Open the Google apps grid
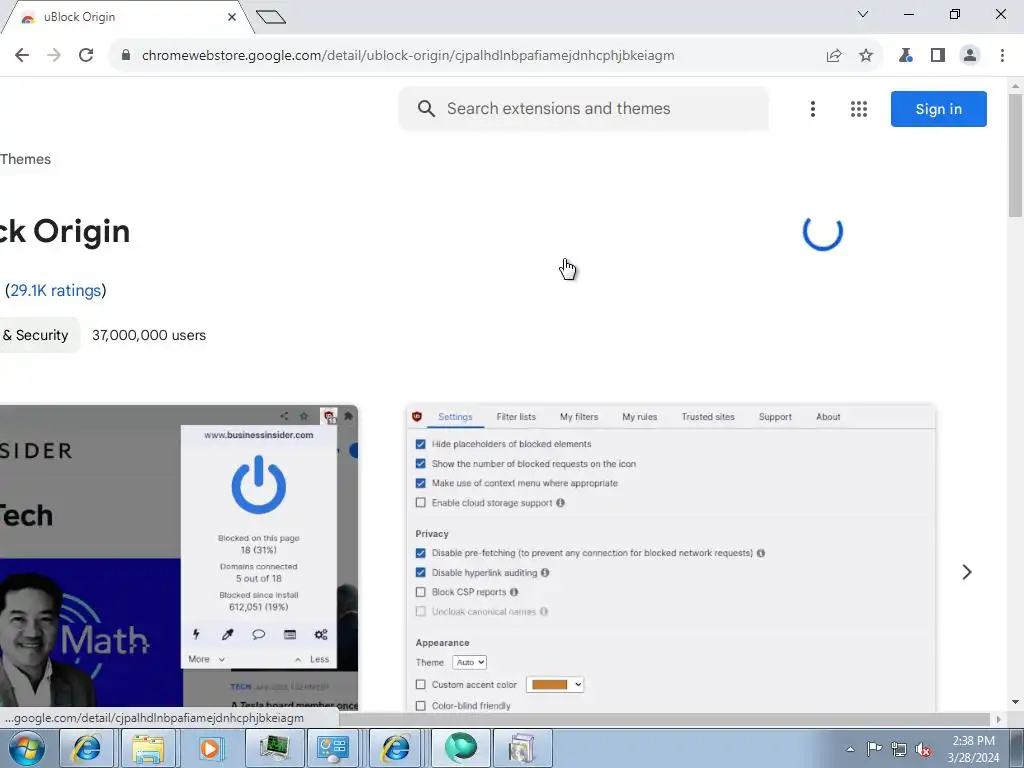 (859, 109)
